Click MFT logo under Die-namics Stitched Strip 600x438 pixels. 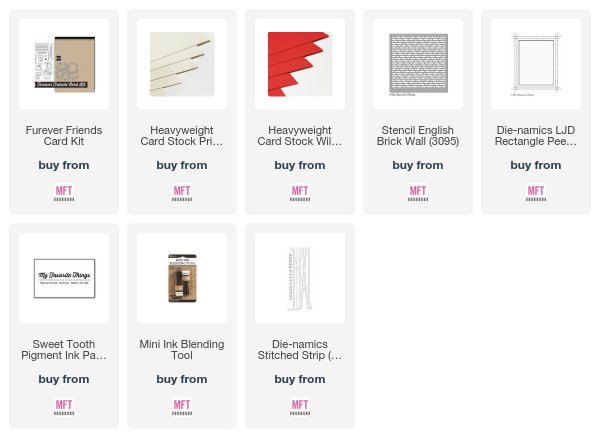pos(300,407)
